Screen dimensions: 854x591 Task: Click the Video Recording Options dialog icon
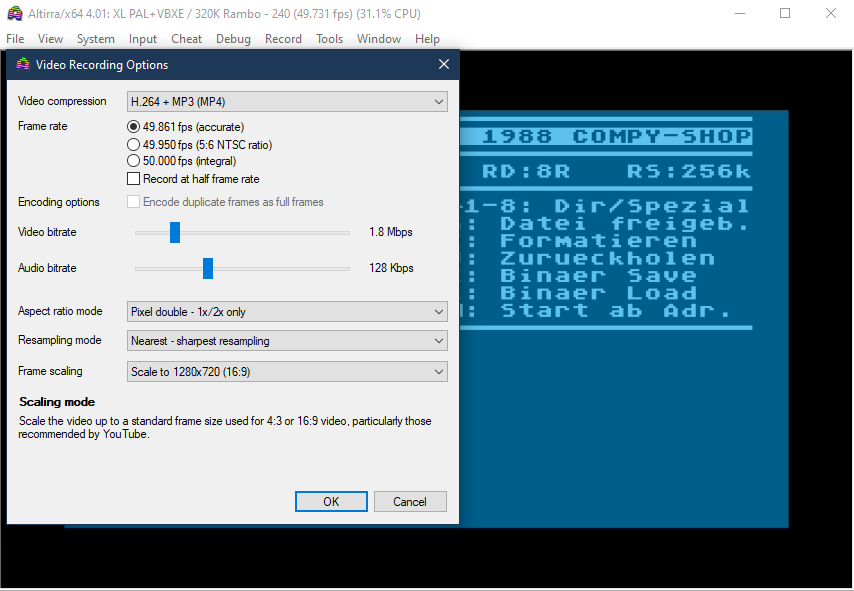(x=23, y=65)
